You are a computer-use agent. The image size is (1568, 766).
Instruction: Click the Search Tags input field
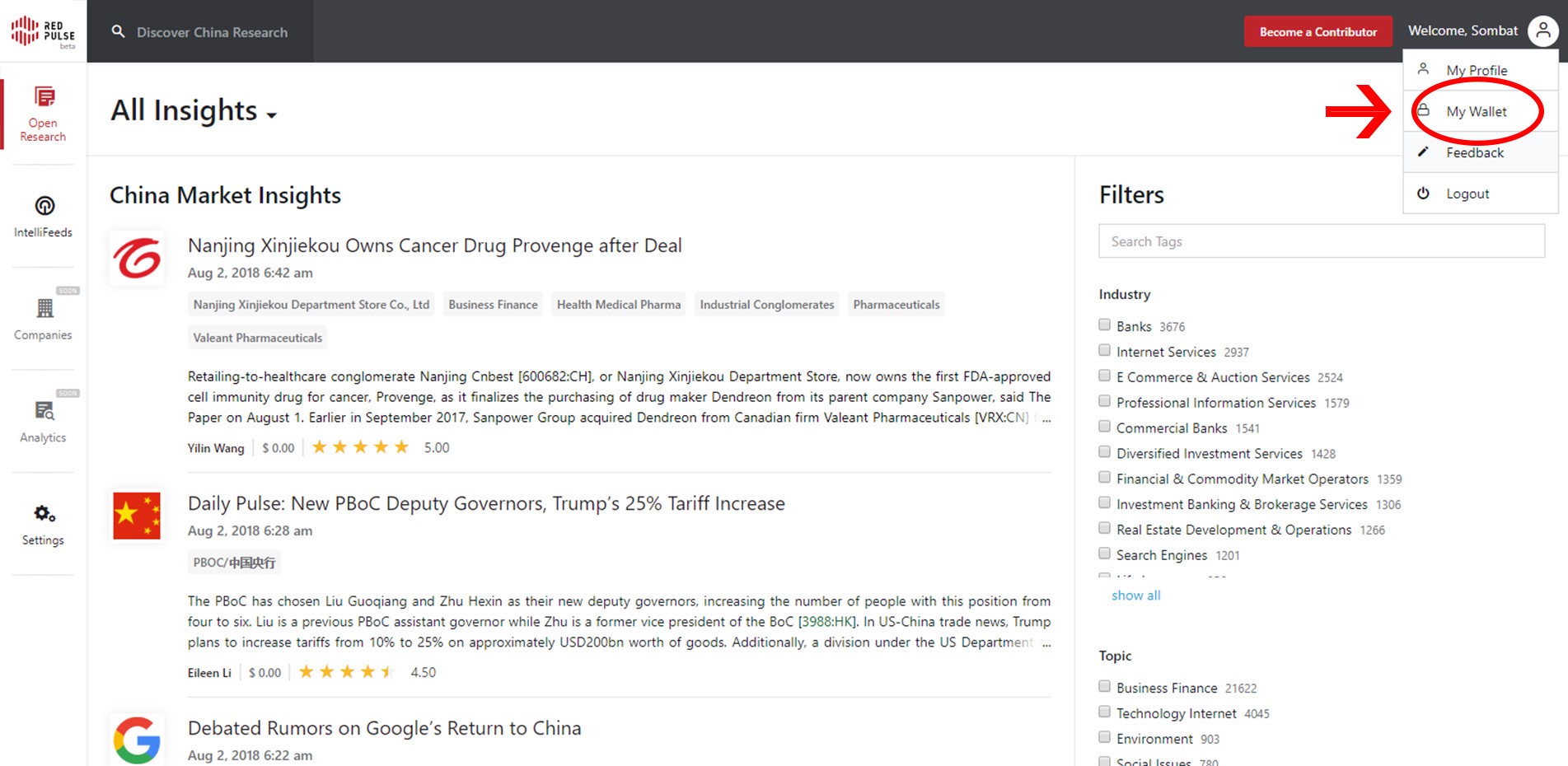(x=1322, y=241)
